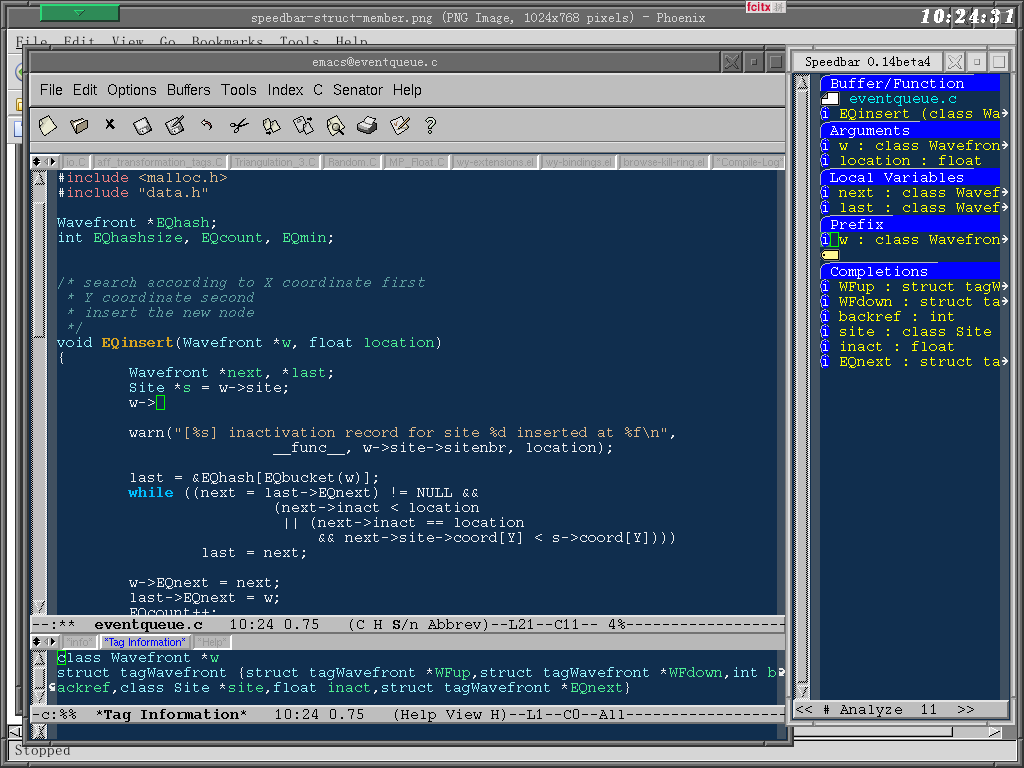Click the printer icon in toolbar
Viewport: 1024px width, 768px height.
367,126
